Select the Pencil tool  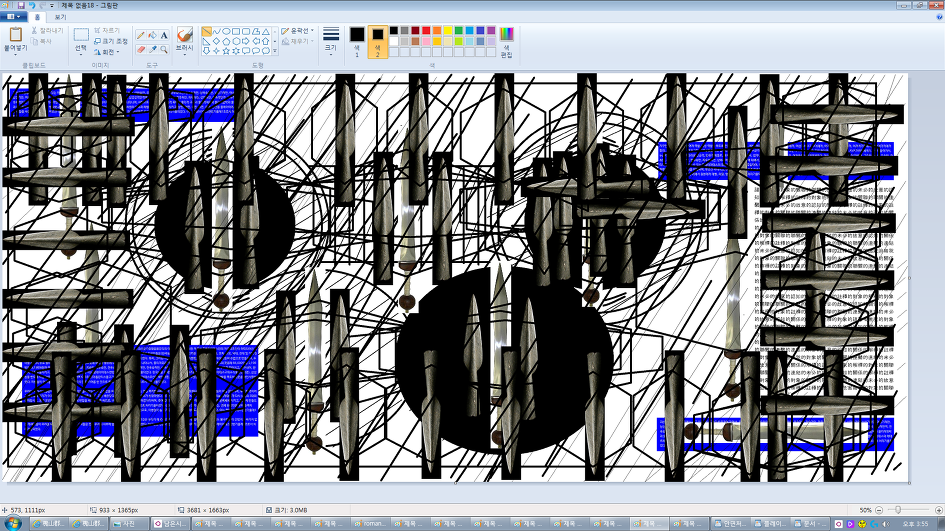pos(140,35)
